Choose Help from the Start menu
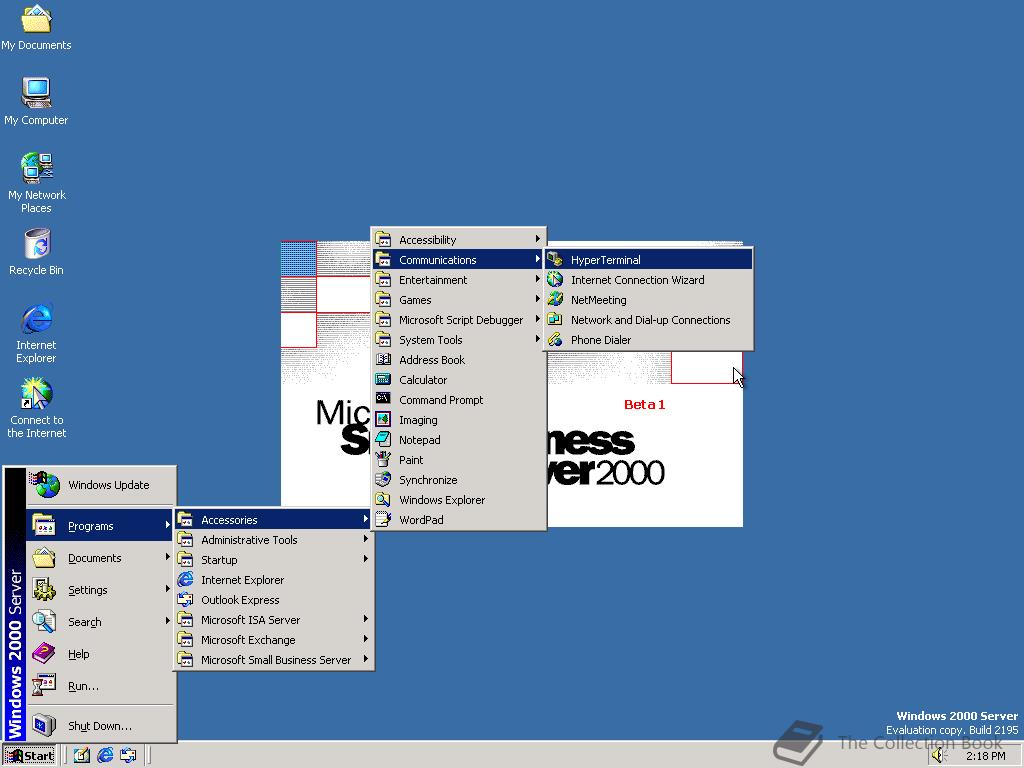Viewport: 1024px width, 768px height. coord(101,654)
